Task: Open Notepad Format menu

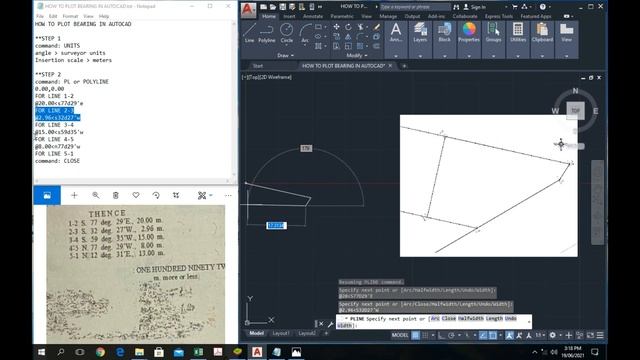Action: click(x=70, y=16)
